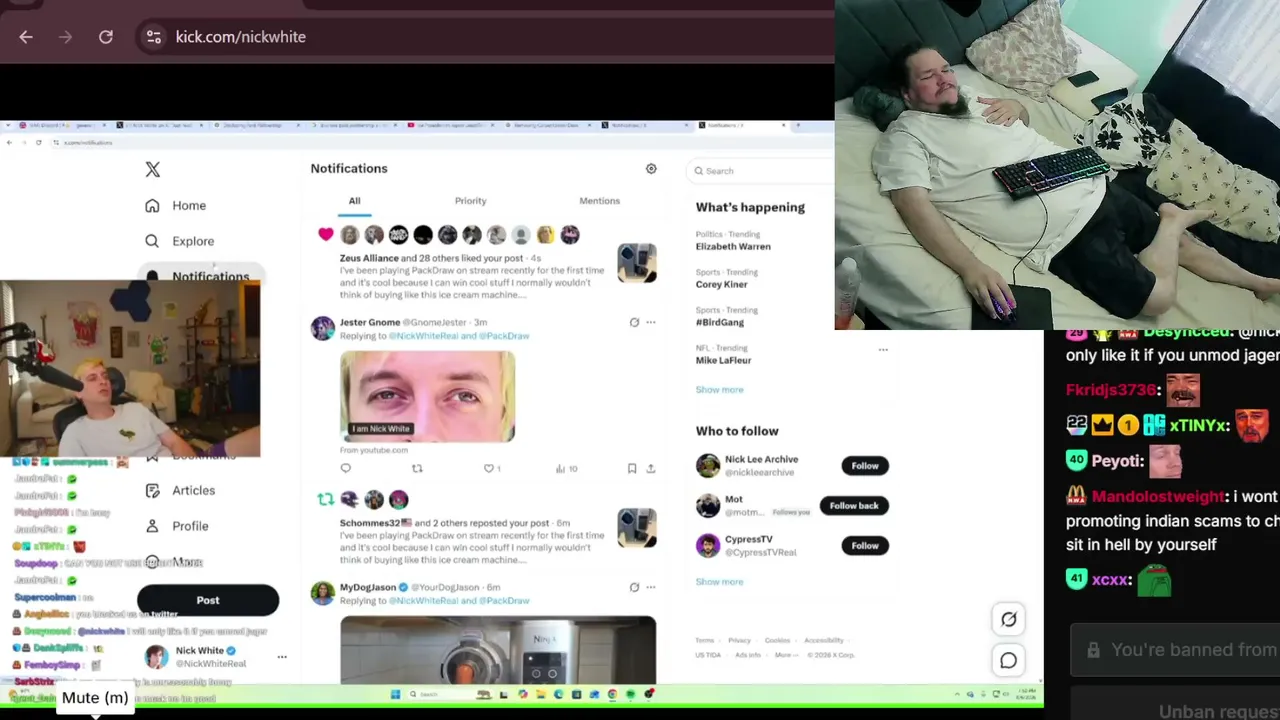This screenshot has width=1280, height=720.
Task: Share Jester Gnome's post
Action: pyautogui.click(x=650, y=468)
